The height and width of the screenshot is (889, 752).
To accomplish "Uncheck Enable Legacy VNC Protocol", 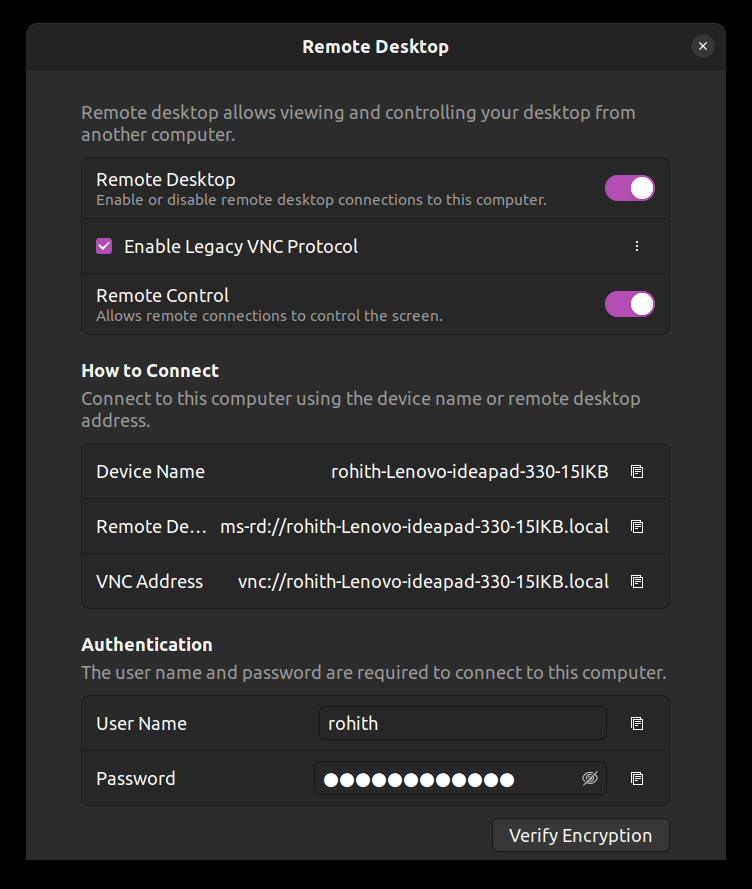I will [104, 246].
